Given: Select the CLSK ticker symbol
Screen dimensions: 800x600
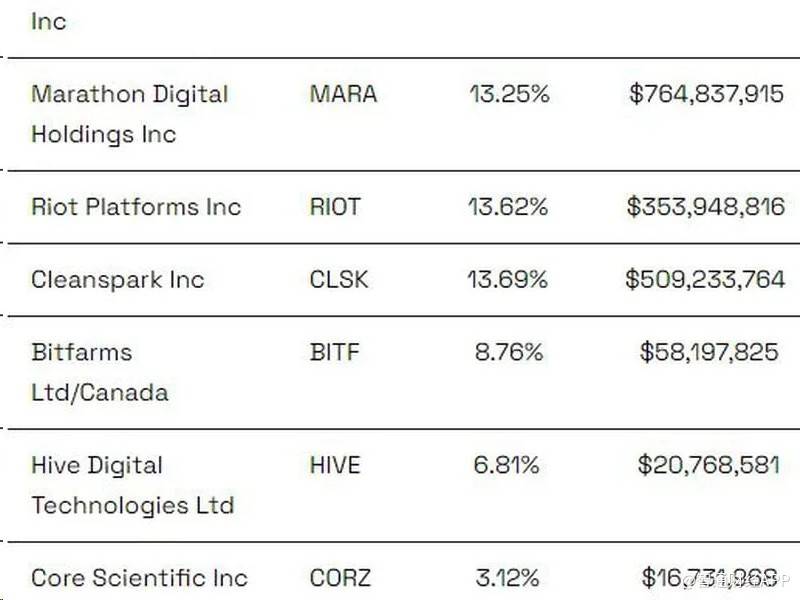Looking at the screenshot, I should point(339,279).
